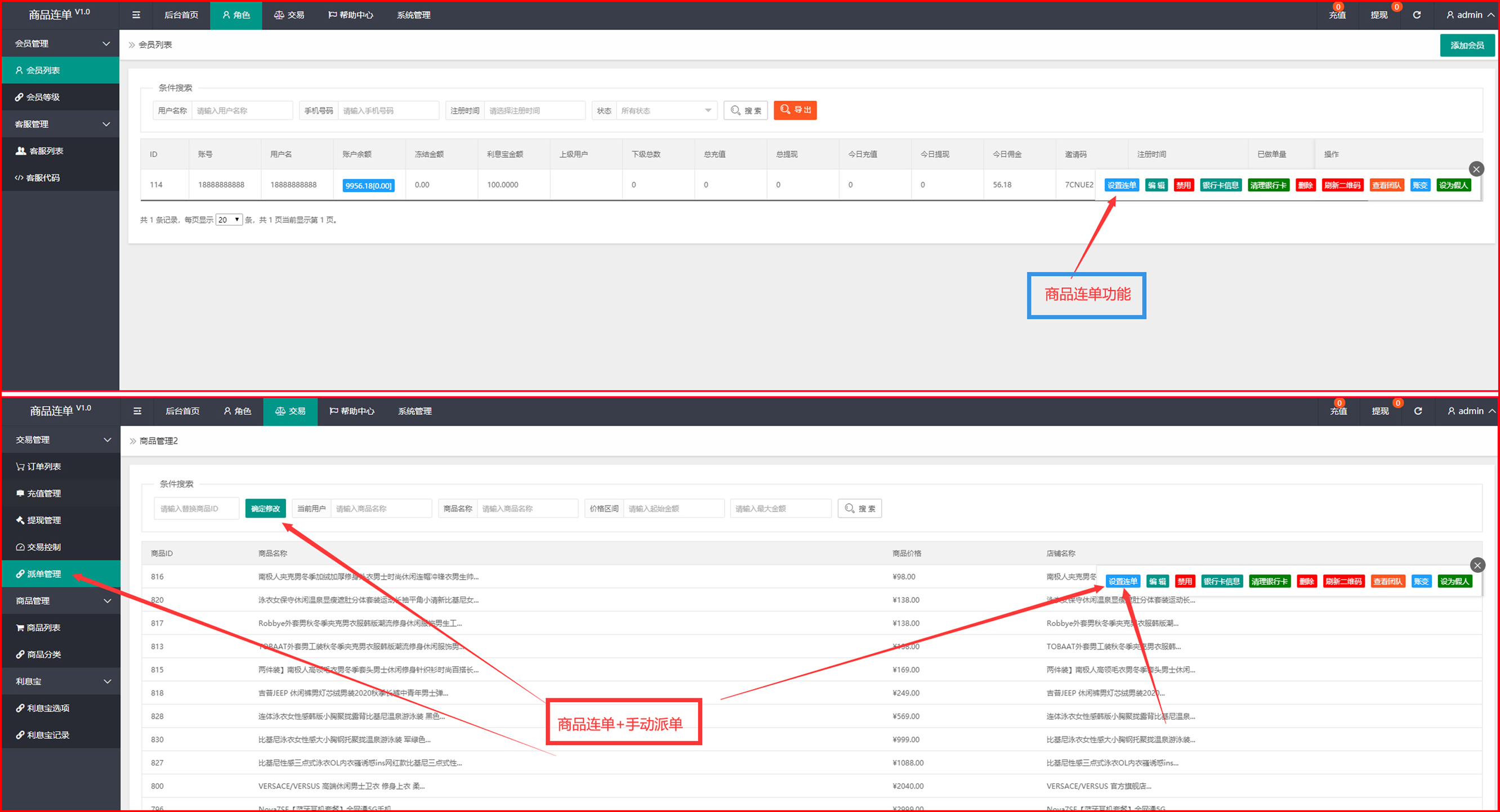Collapse the 客服管理 sidebar section
Screen dimensions: 1500x812
61,124
